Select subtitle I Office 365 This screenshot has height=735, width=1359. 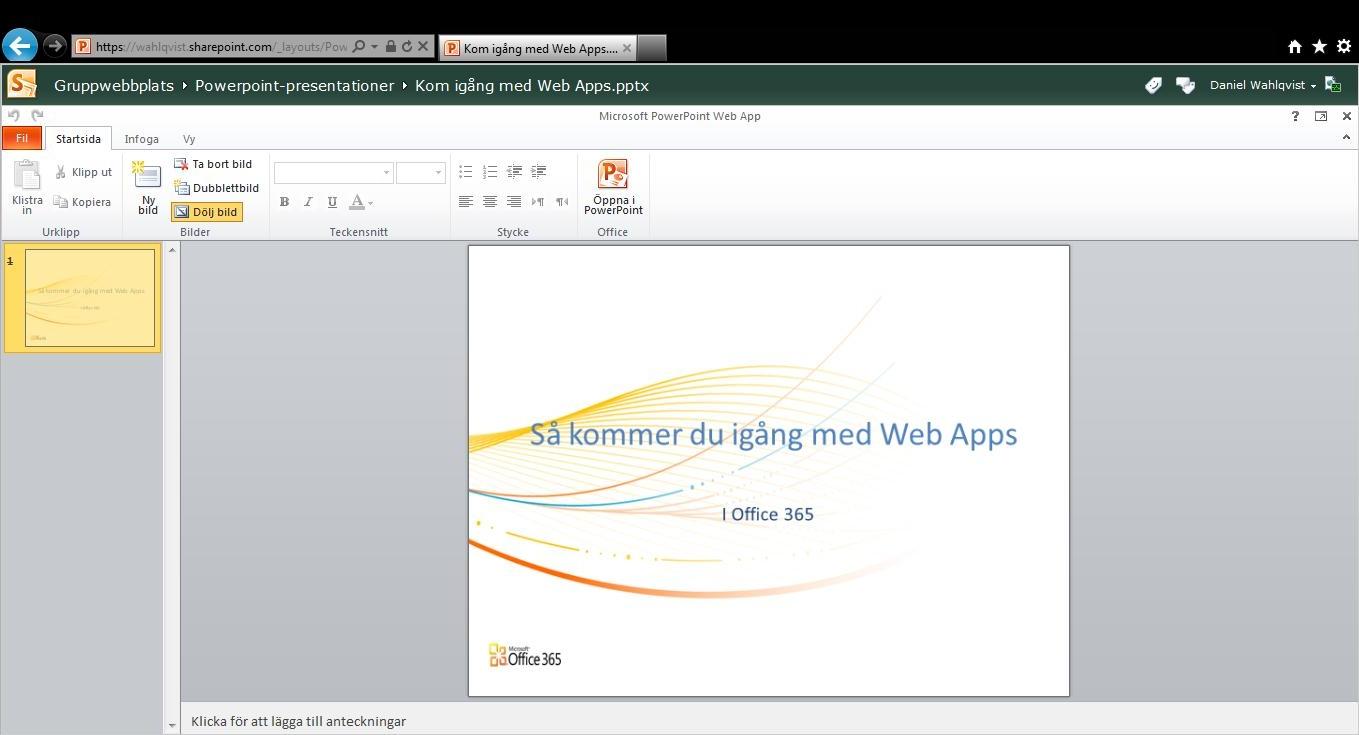point(768,514)
